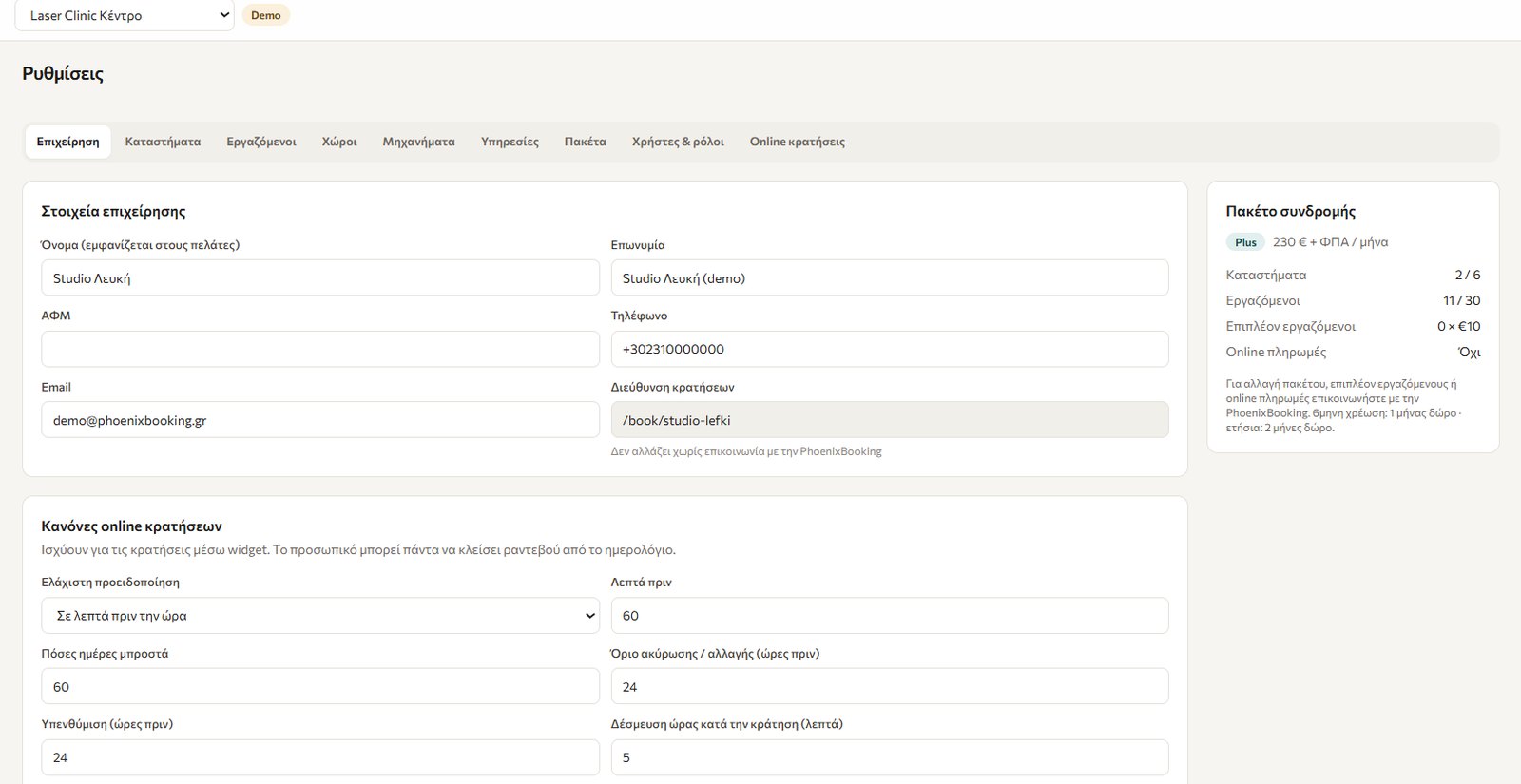Open the Πακέτα tab
The width and height of the screenshot is (1521, 784).
pyautogui.click(x=586, y=142)
